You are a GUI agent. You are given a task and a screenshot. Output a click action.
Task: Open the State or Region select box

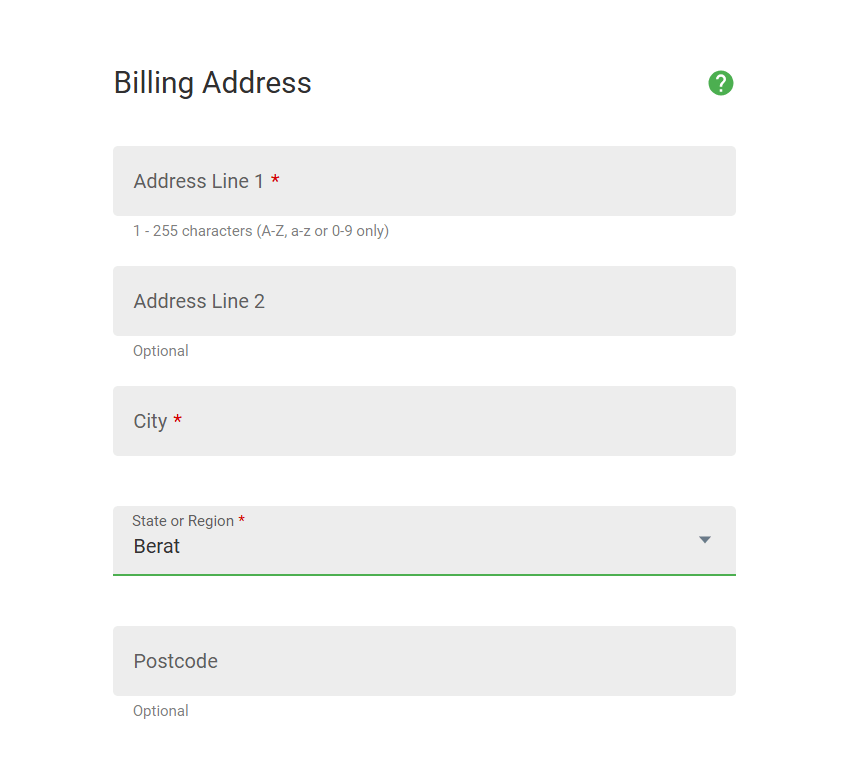coord(424,541)
